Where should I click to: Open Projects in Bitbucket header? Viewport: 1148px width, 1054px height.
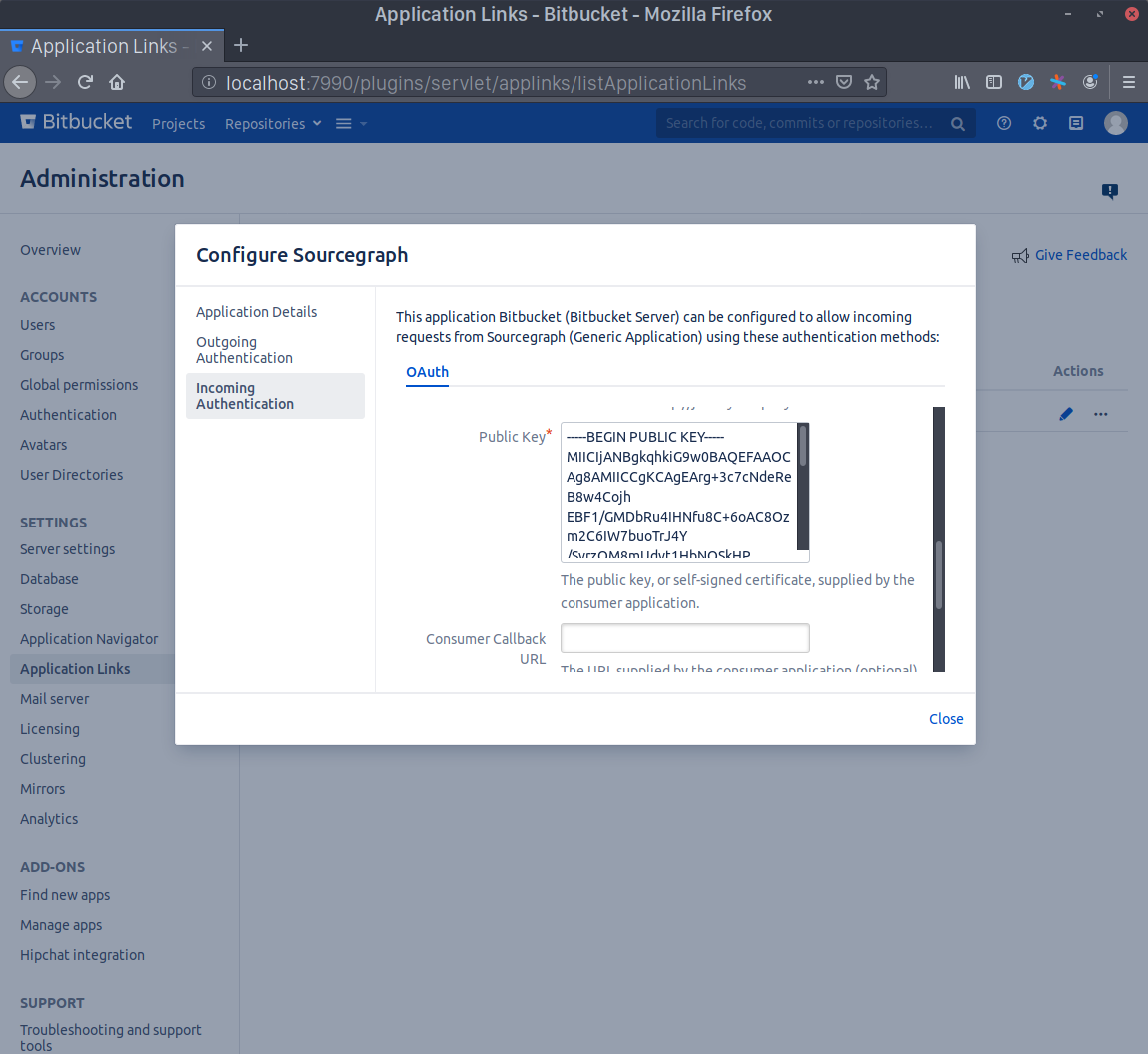click(179, 124)
